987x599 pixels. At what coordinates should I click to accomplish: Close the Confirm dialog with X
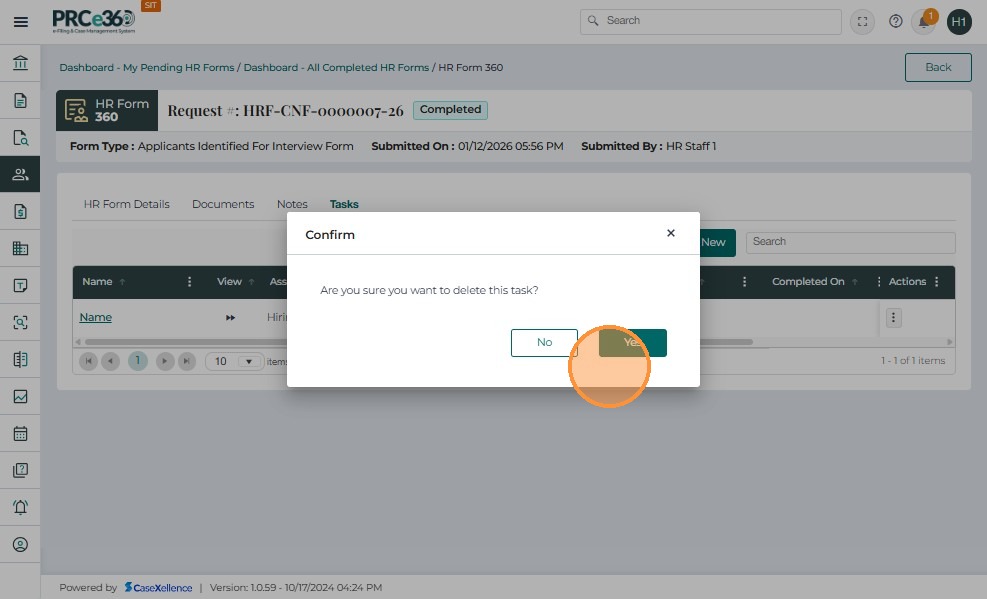670,233
